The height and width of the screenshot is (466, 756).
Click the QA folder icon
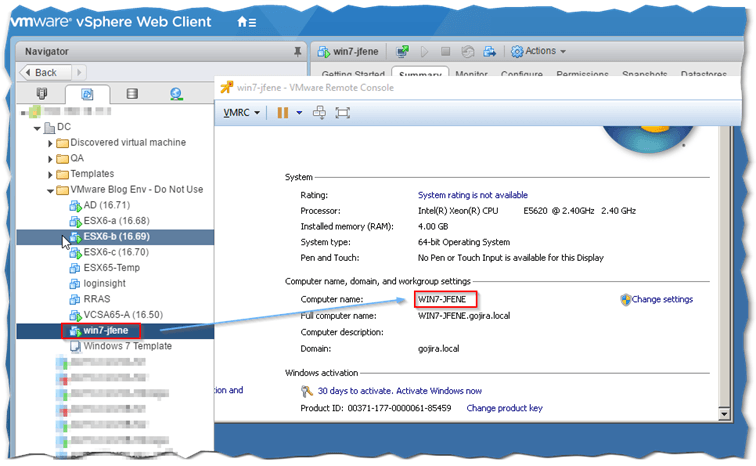(x=62, y=159)
